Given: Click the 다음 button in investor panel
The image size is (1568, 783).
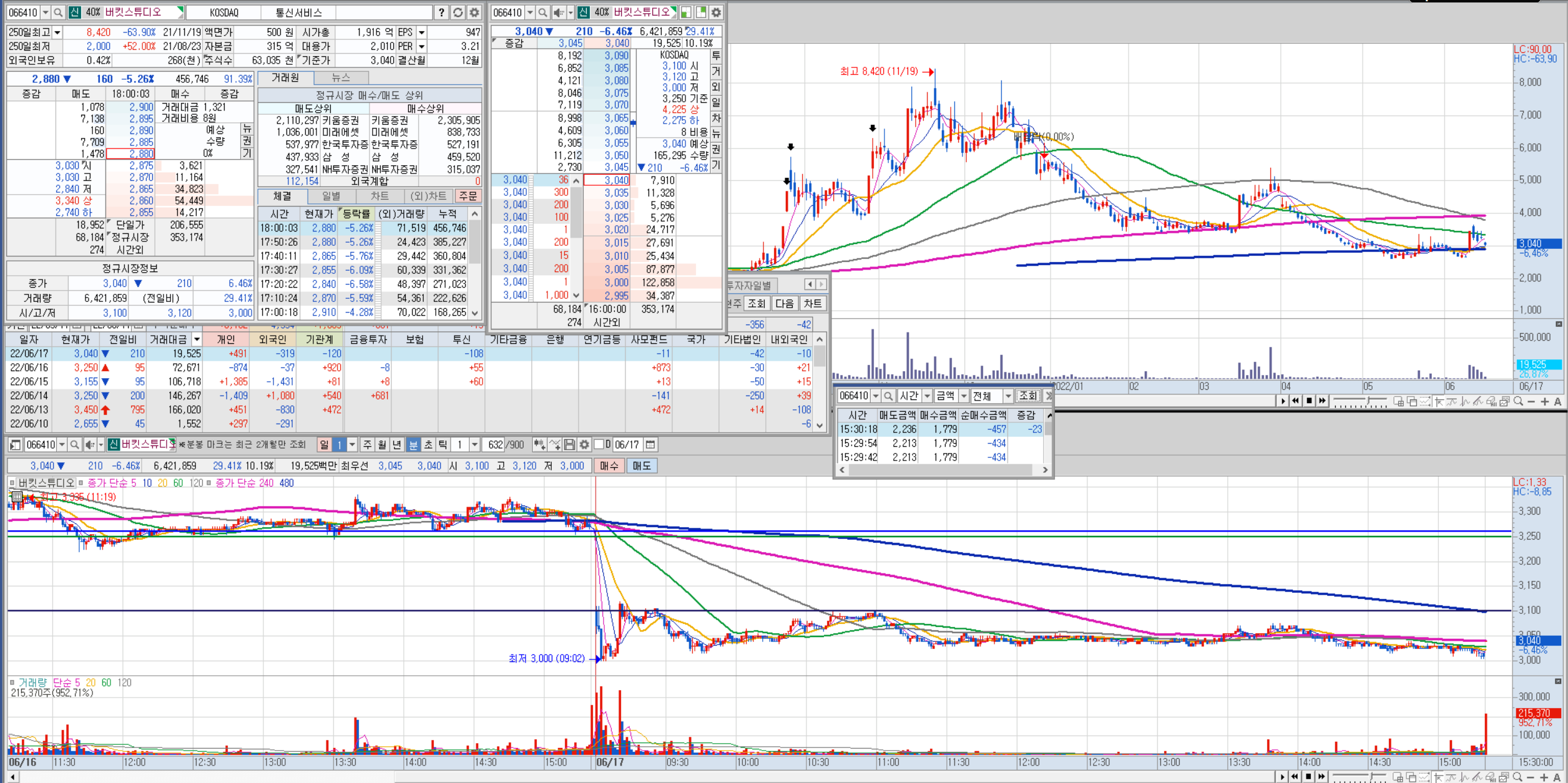Looking at the screenshot, I should click(785, 303).
